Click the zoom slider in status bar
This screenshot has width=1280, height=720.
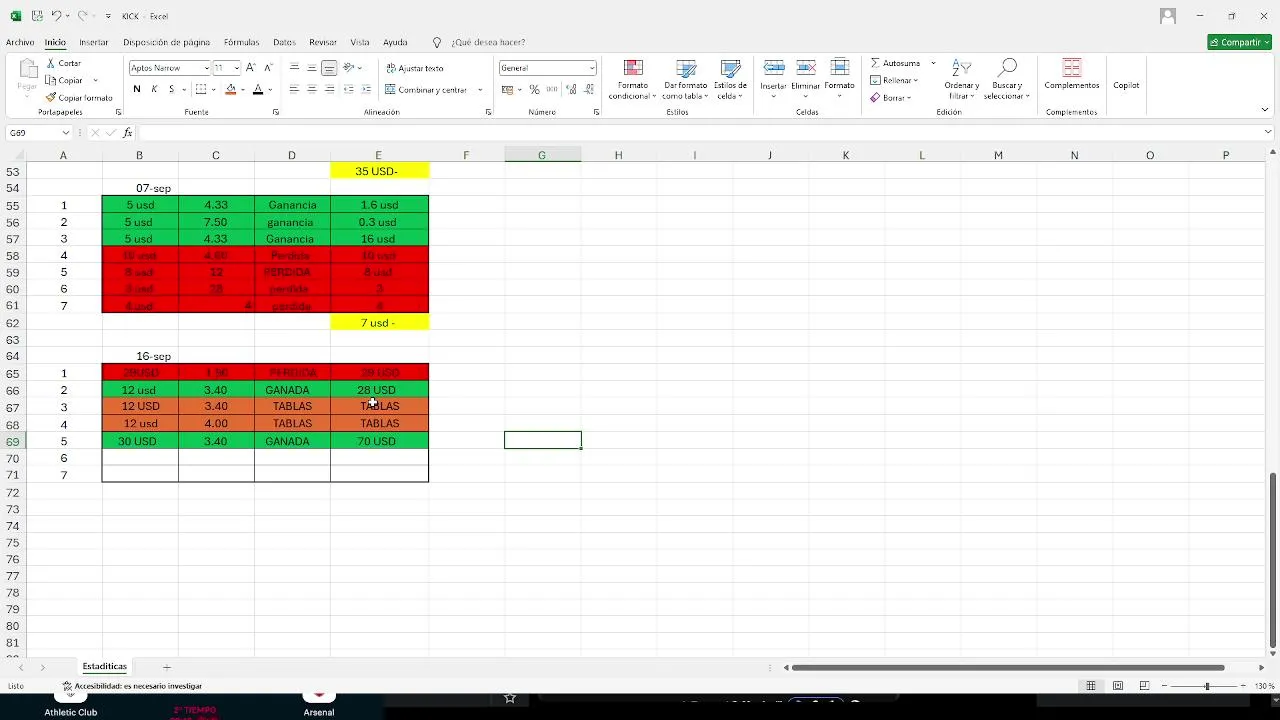[1206, 686]
